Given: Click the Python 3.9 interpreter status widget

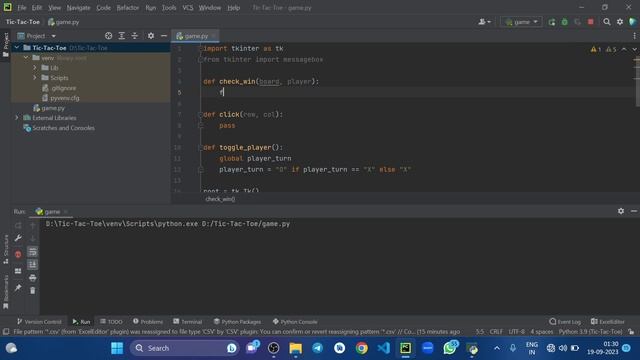Looking at the screenshot, I should pos(590,332).
